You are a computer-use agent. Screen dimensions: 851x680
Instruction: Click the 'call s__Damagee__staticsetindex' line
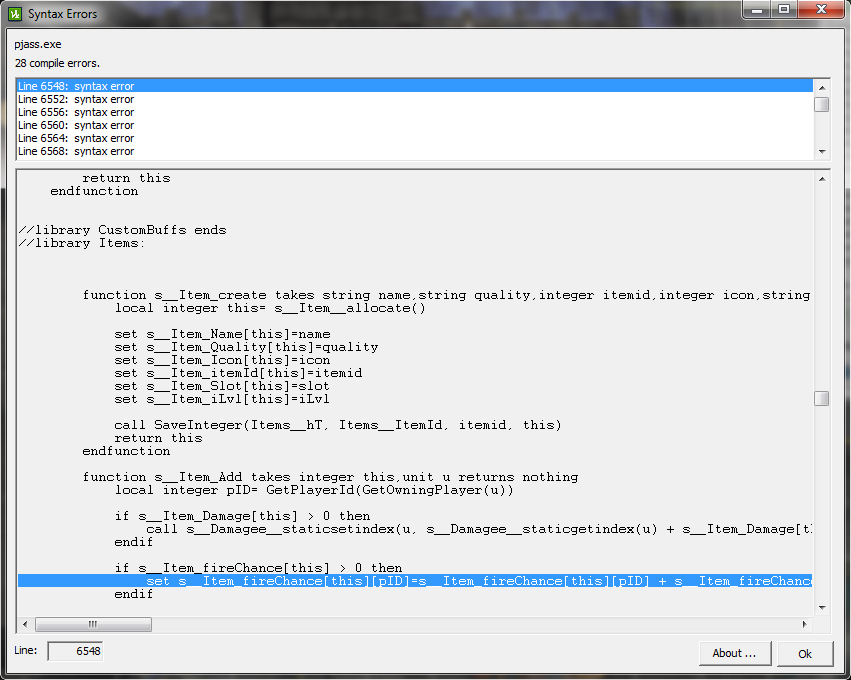[x=479, y=529]
